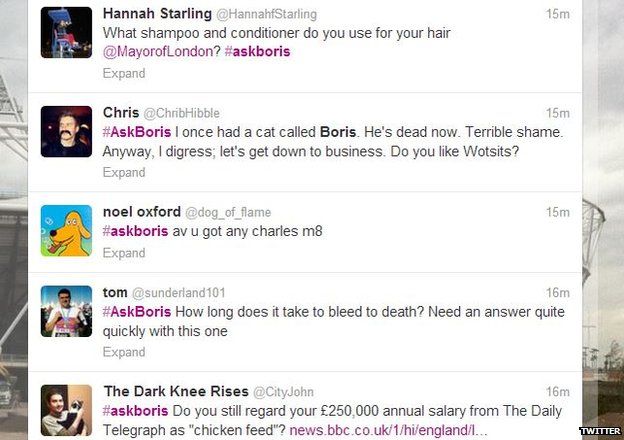Expand Chris's tweet about Wotsits
Screen dimensions: 624x440
124,172
